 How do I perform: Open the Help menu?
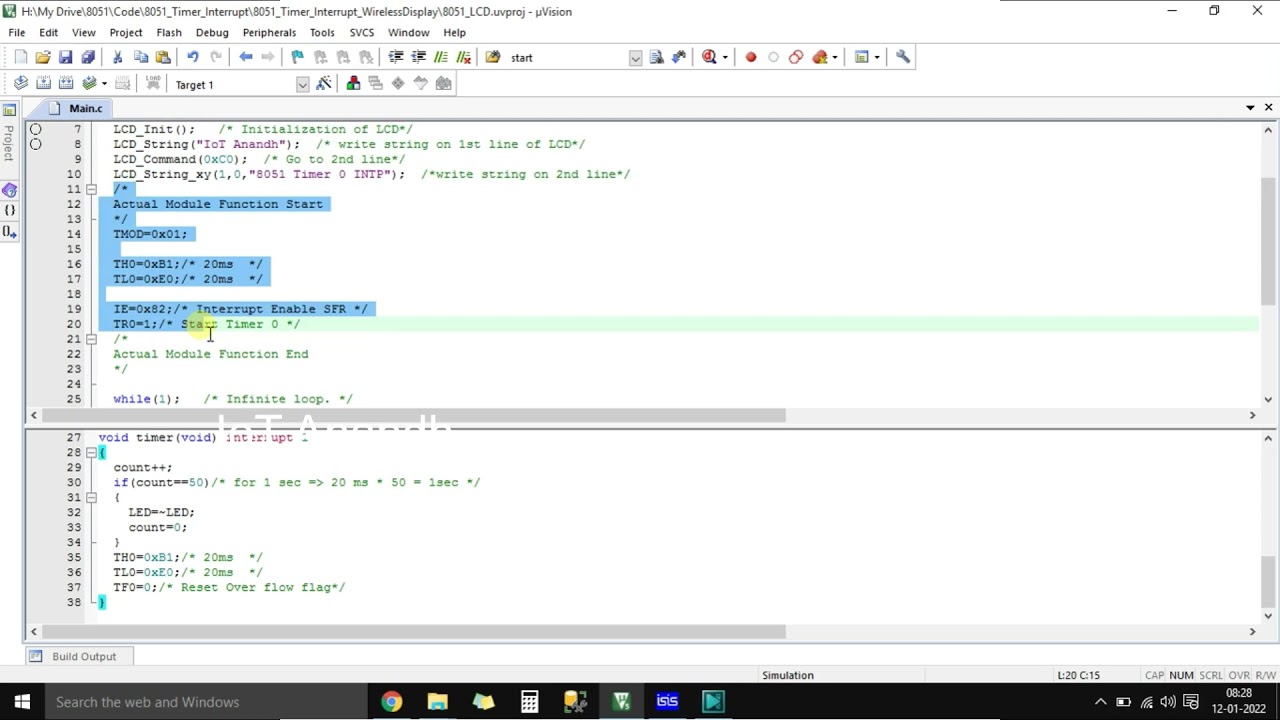[454, 32]
